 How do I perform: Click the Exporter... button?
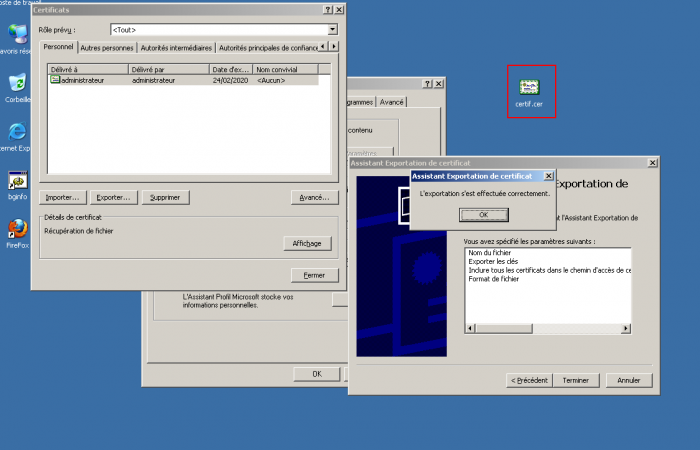click(114, 197)
